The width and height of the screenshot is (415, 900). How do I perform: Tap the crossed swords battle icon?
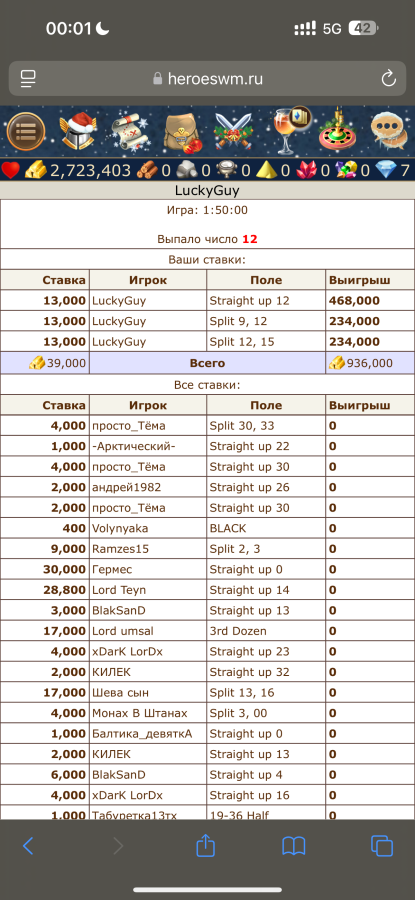234,131
